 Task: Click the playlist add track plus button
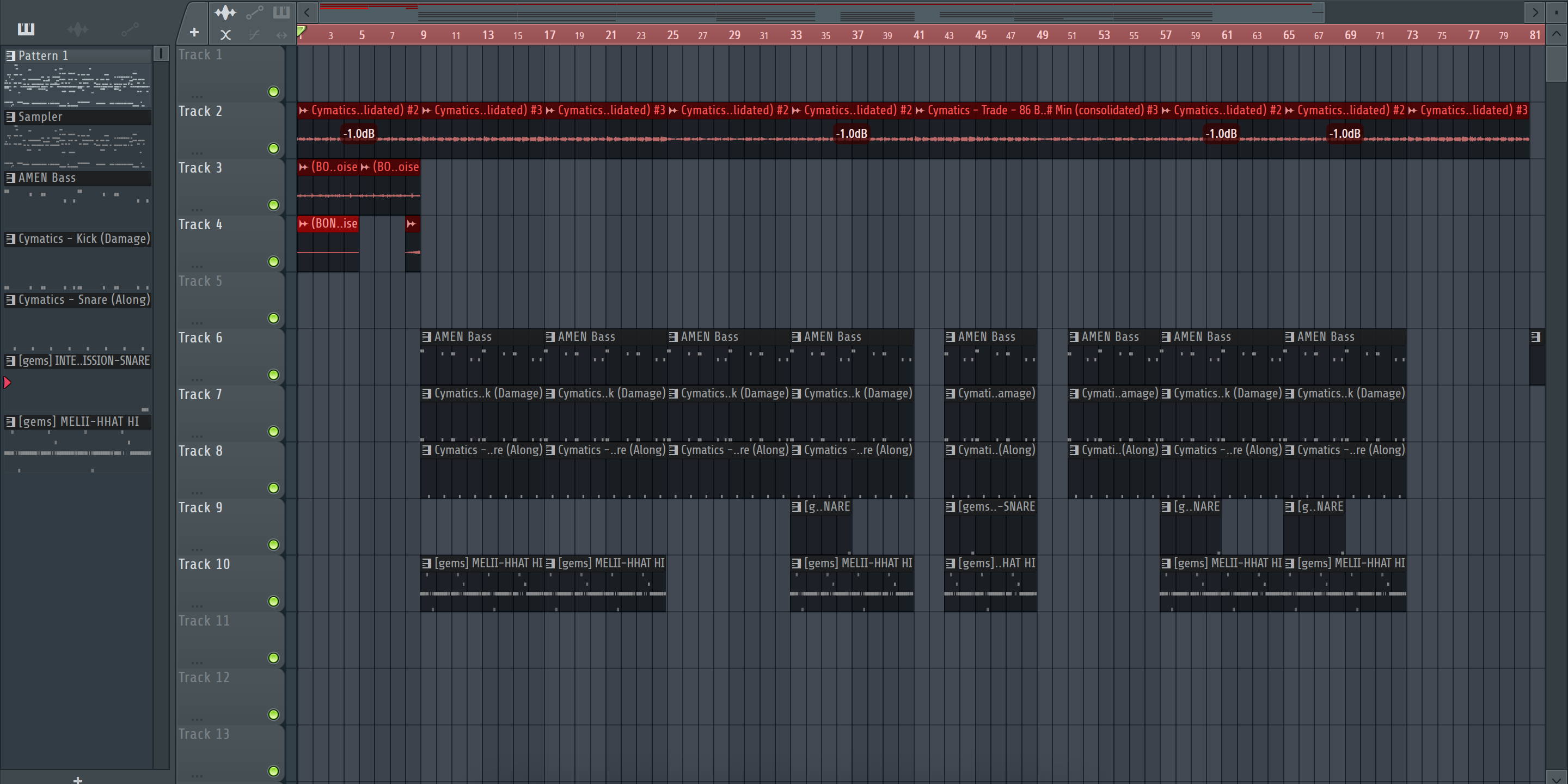[x=194, y=32]
